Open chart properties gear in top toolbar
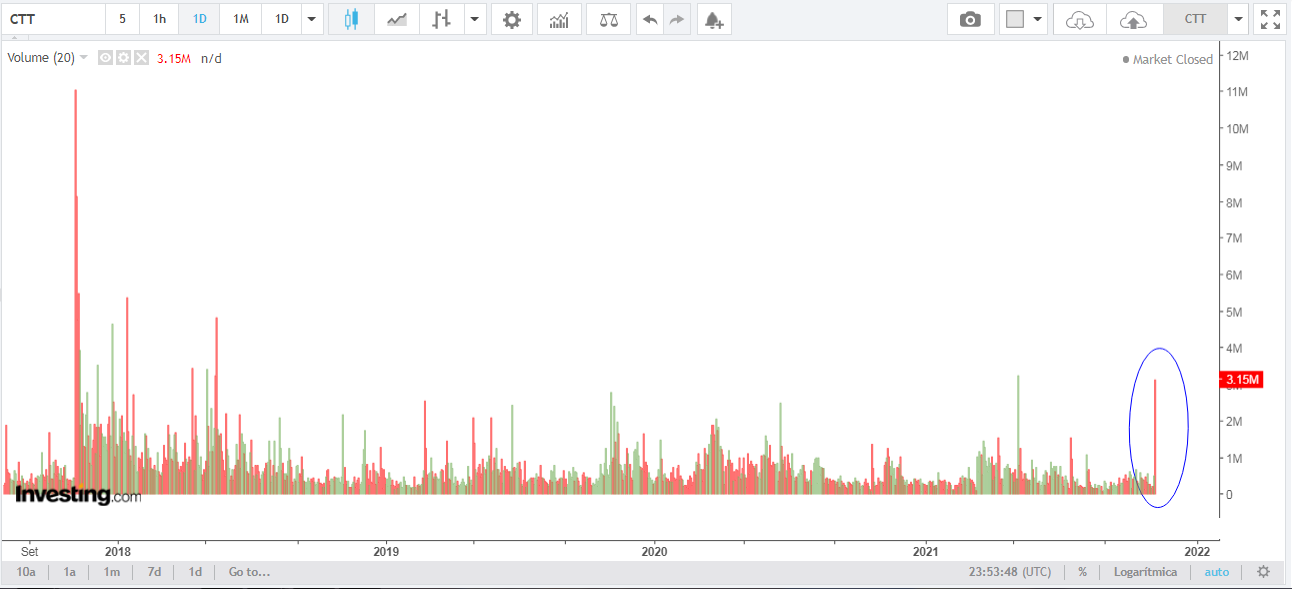 point(512,19)
